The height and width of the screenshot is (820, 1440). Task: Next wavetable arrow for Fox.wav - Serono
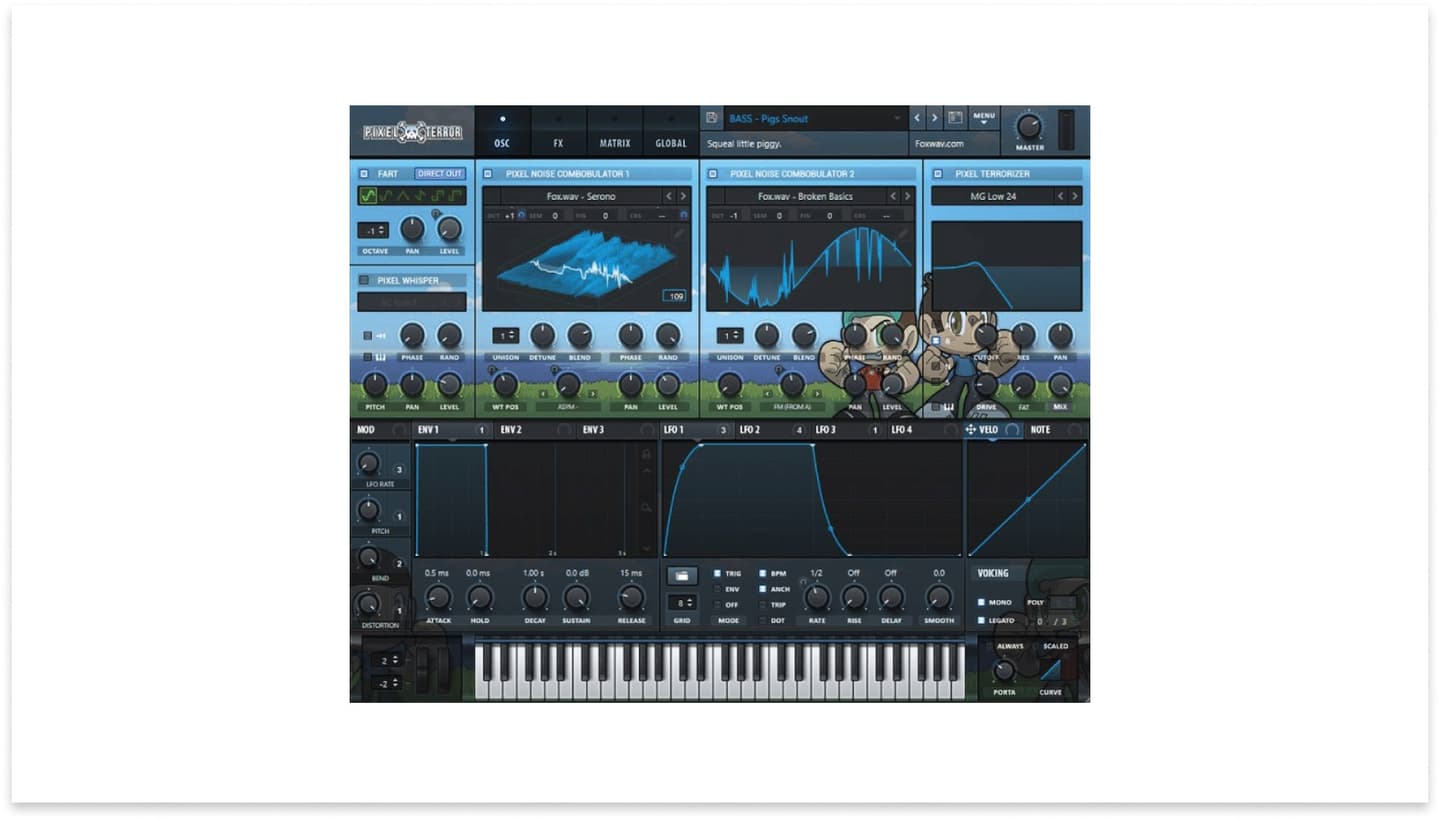(683, 196)
